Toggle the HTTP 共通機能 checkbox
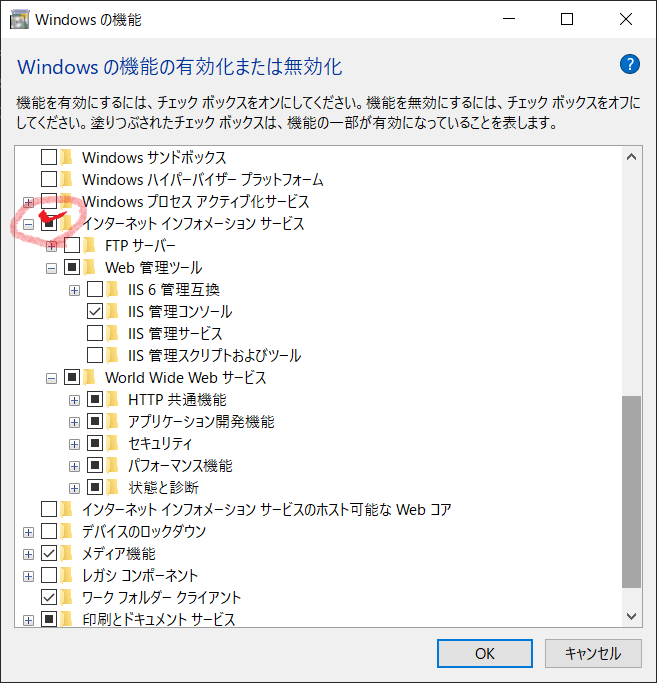 pyautogui.click(x=95, y=399)
